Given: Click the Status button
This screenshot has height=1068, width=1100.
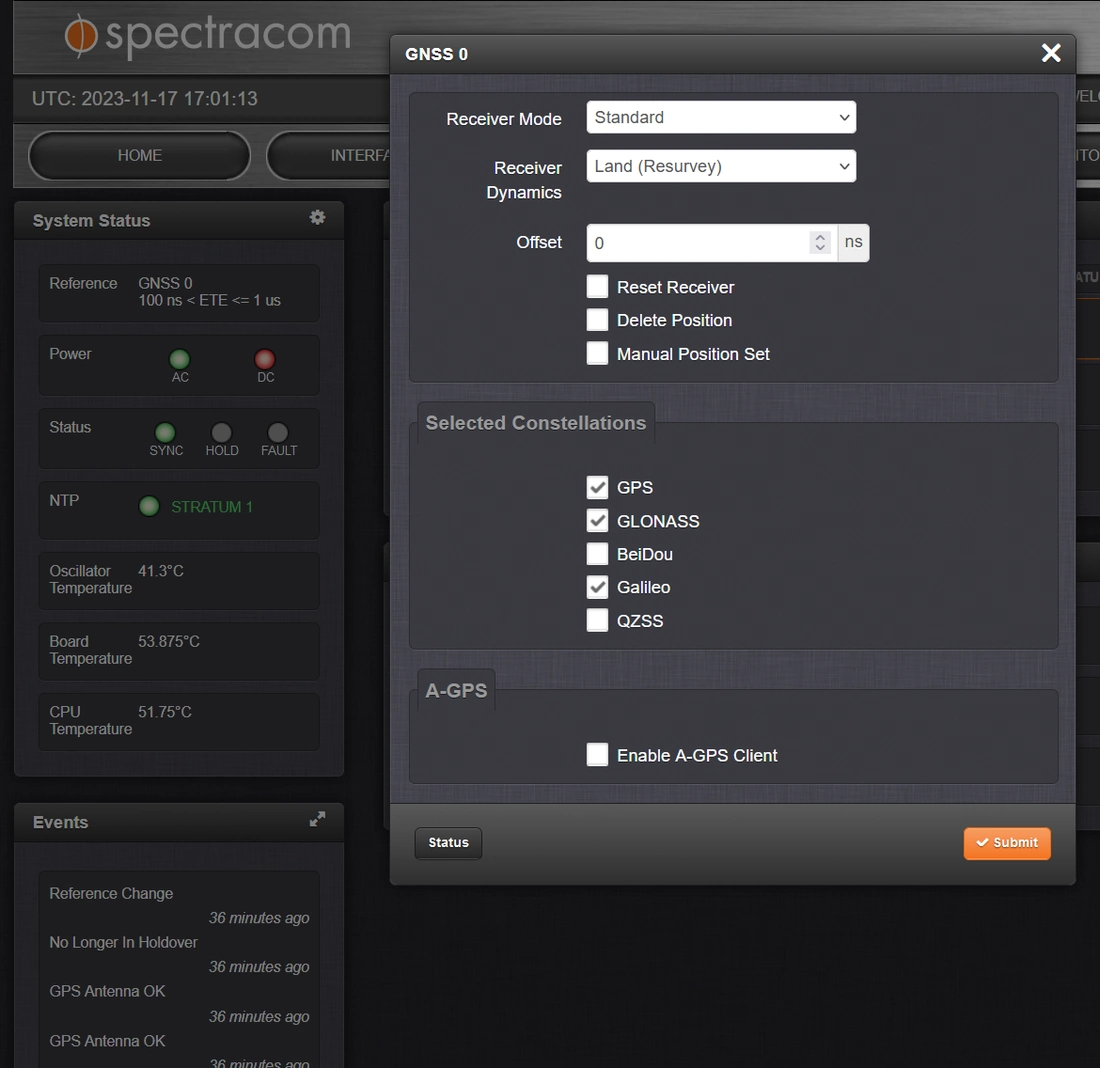Looking at the screenshot, I should pos(448,843).
